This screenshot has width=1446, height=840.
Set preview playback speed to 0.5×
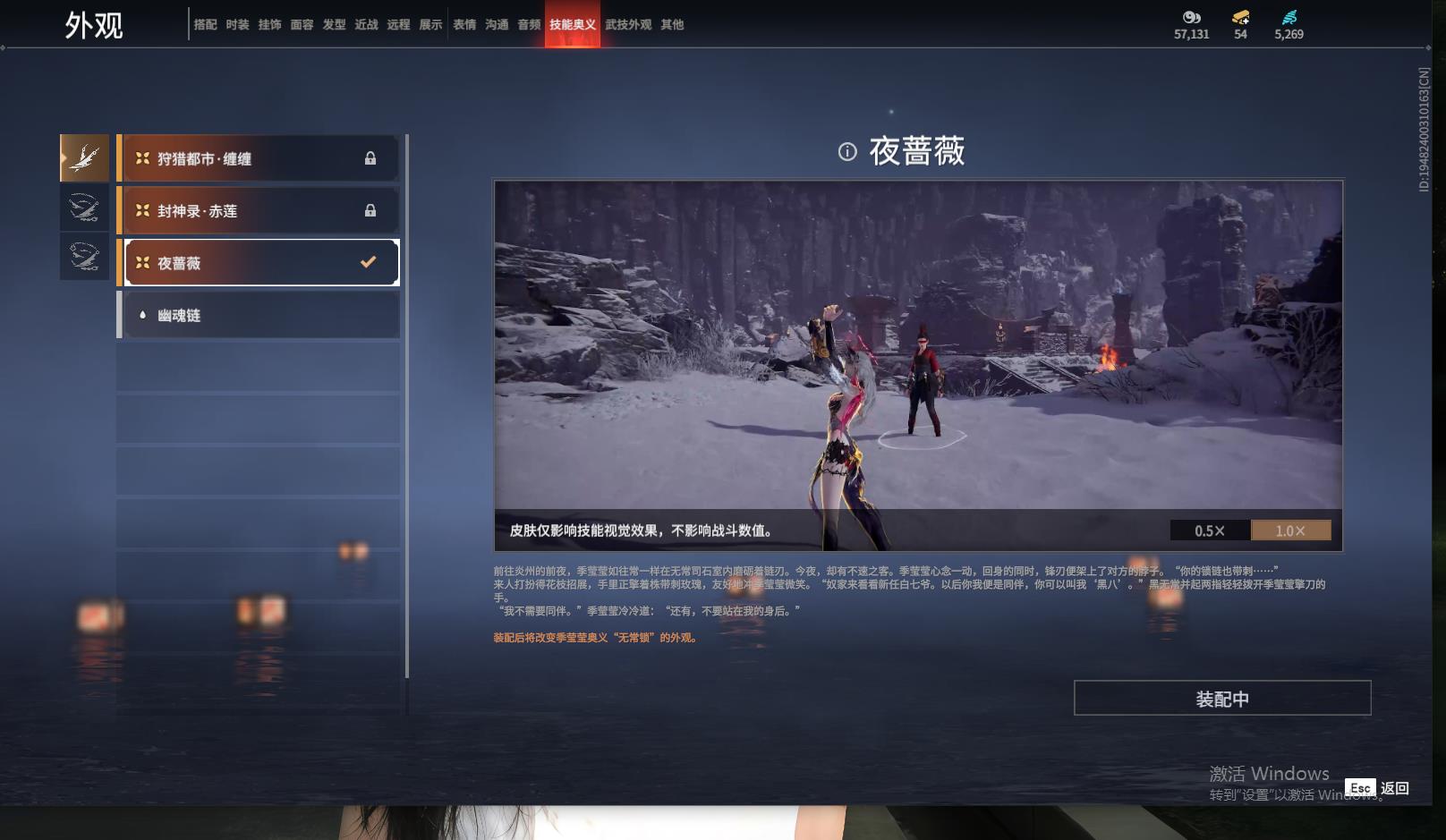point(1210,530)
